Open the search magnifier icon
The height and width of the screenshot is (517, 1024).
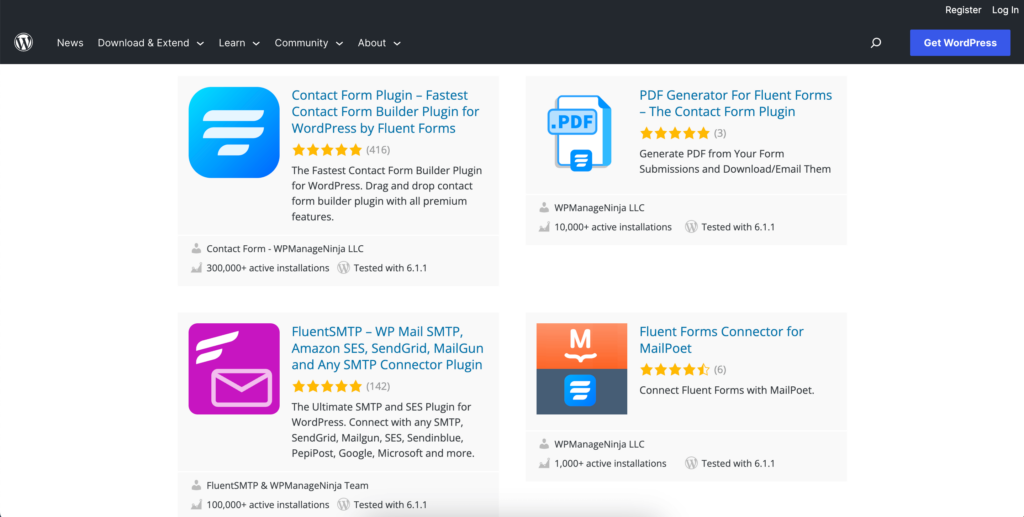pyautogui.click(x=876, y=42)
